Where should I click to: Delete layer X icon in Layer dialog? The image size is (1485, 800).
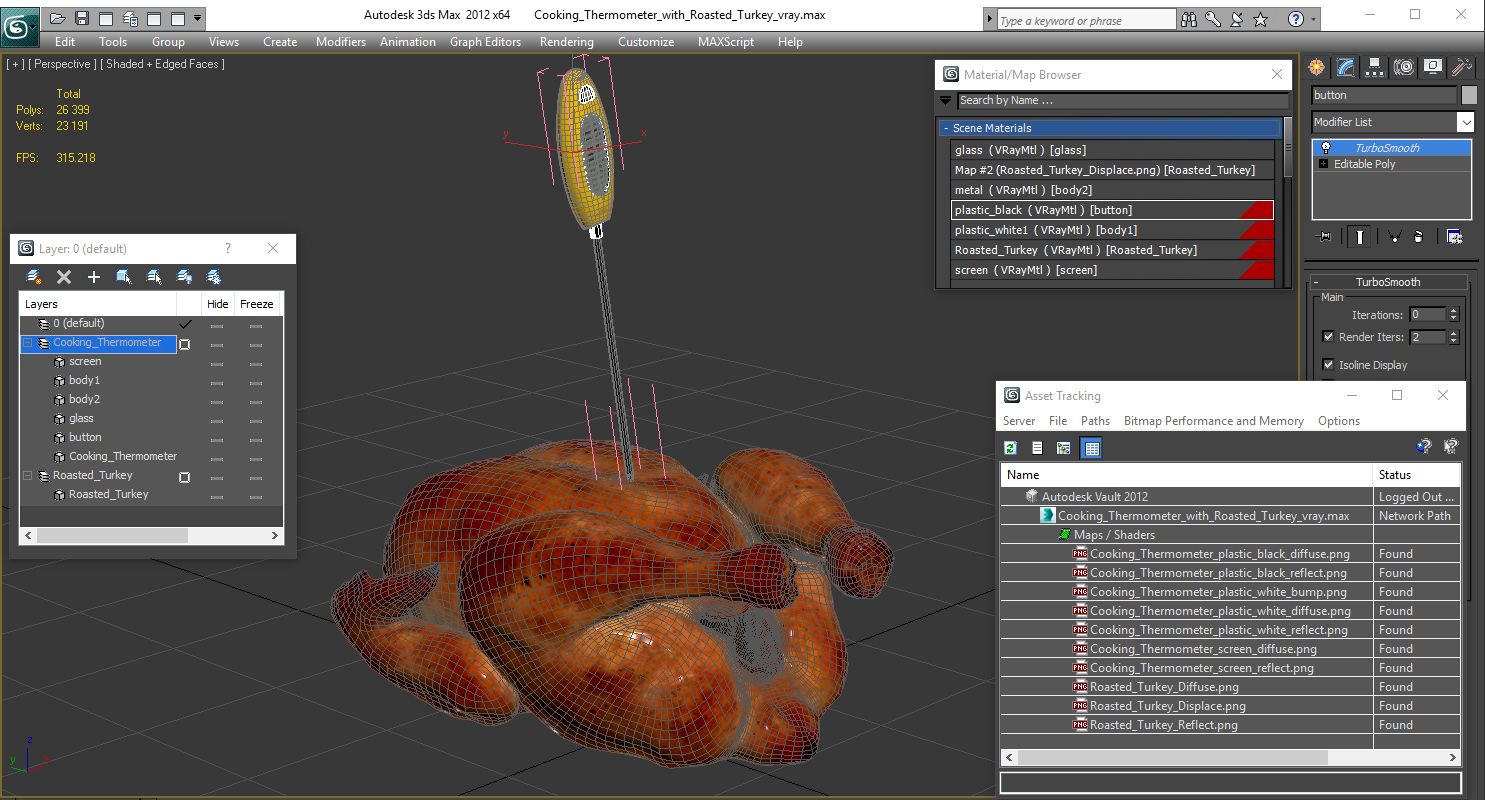(x=64, y=277)
